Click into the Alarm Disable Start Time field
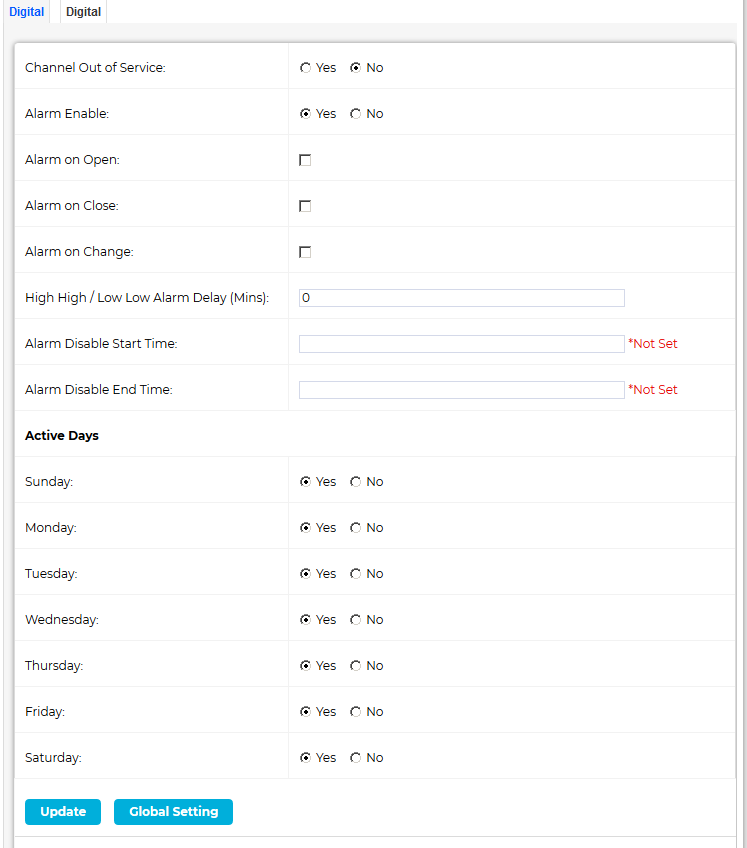The image size is (747, 848). (462, 344)
